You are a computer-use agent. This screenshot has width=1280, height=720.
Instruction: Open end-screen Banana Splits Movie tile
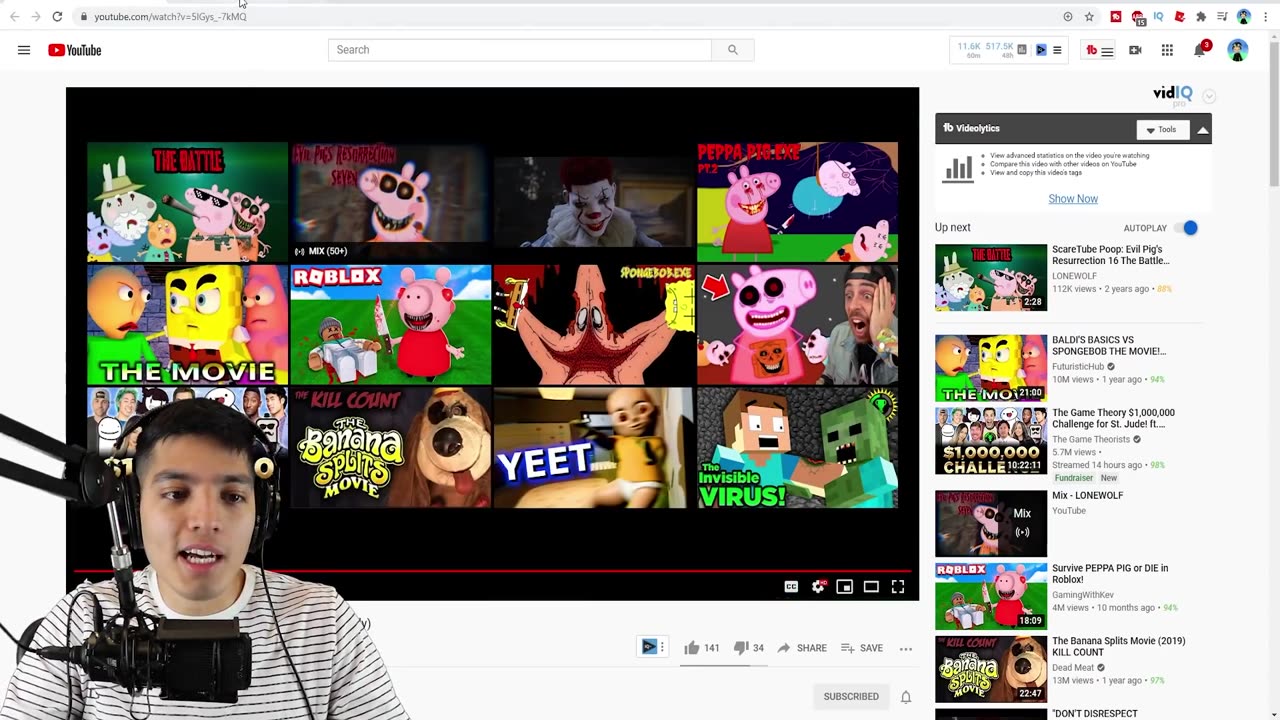click(390, 448)
